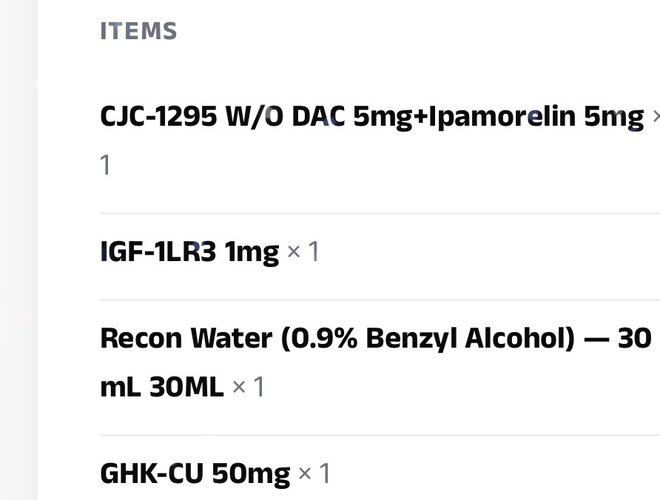This screenshot has width=660, height=500.
Task: Click the divider line below IGF-1LR3 item
Action: (x=380, y=300)
